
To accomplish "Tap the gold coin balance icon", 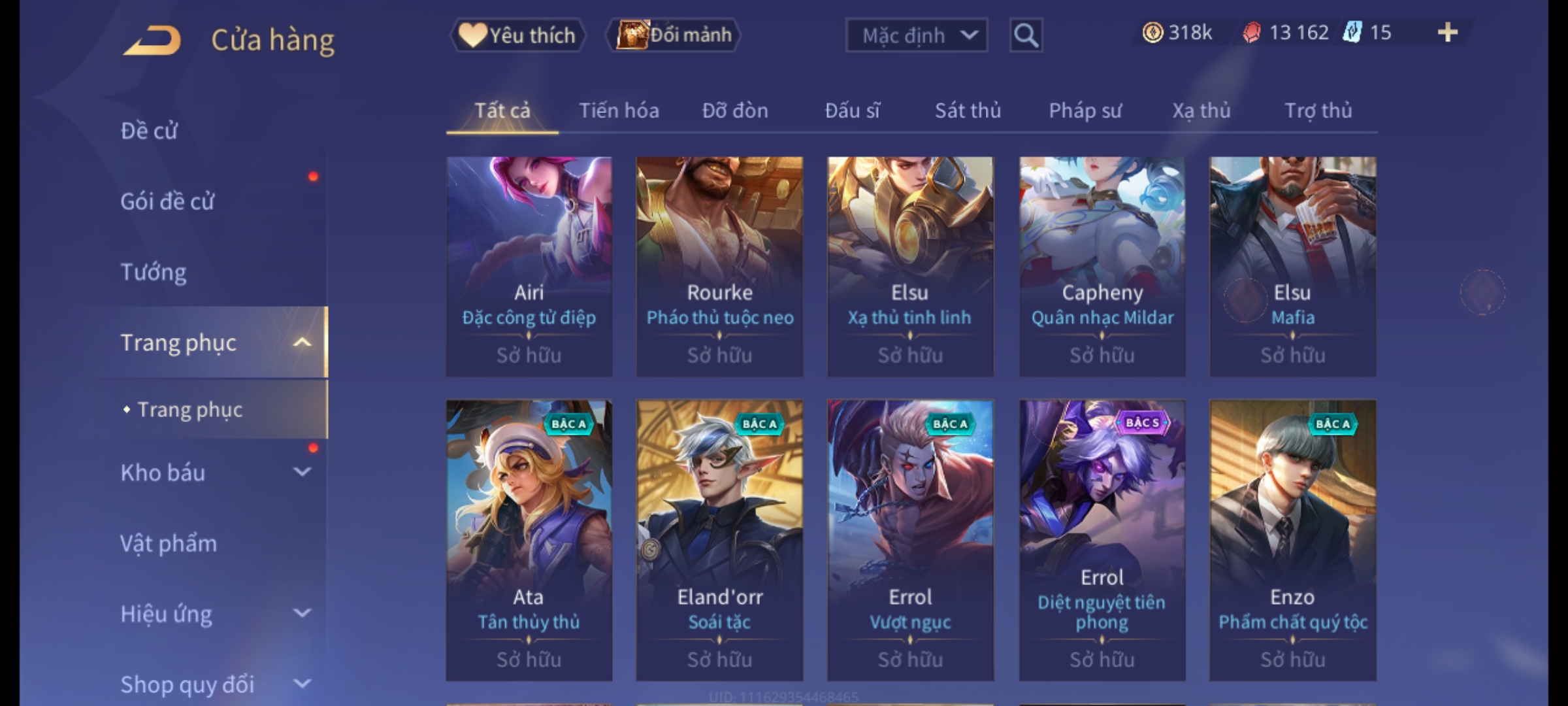I will tap(1152, 33).
